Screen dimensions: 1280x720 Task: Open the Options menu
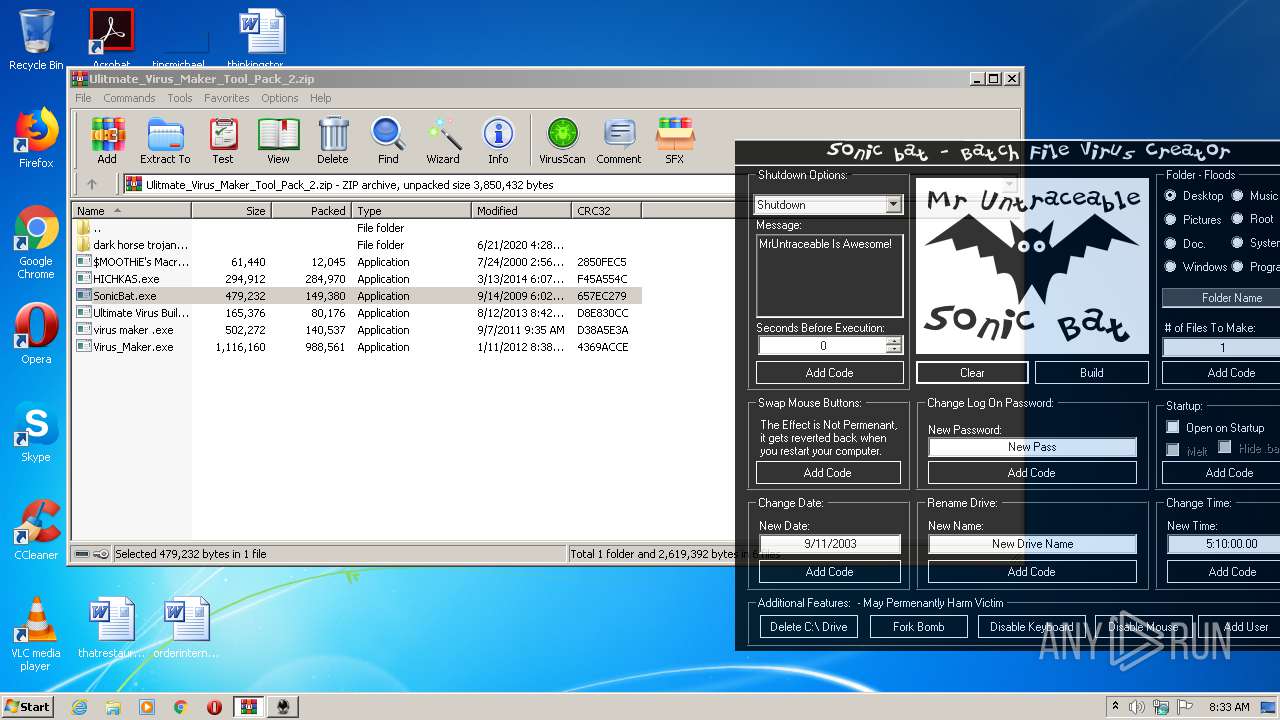pyautogui.click(x=280, y=98)
